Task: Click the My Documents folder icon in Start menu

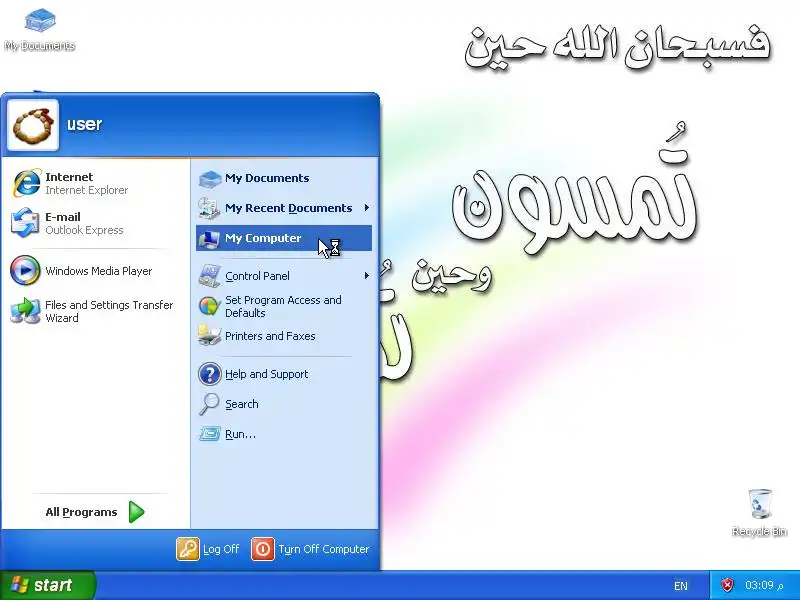Action: [209, 178]
